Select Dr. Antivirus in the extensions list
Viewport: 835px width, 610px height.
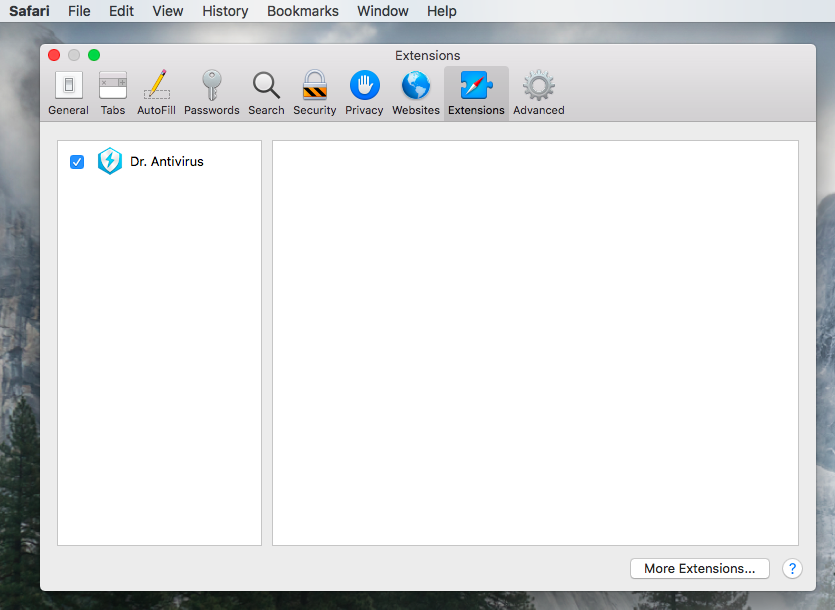coord(166,162)
